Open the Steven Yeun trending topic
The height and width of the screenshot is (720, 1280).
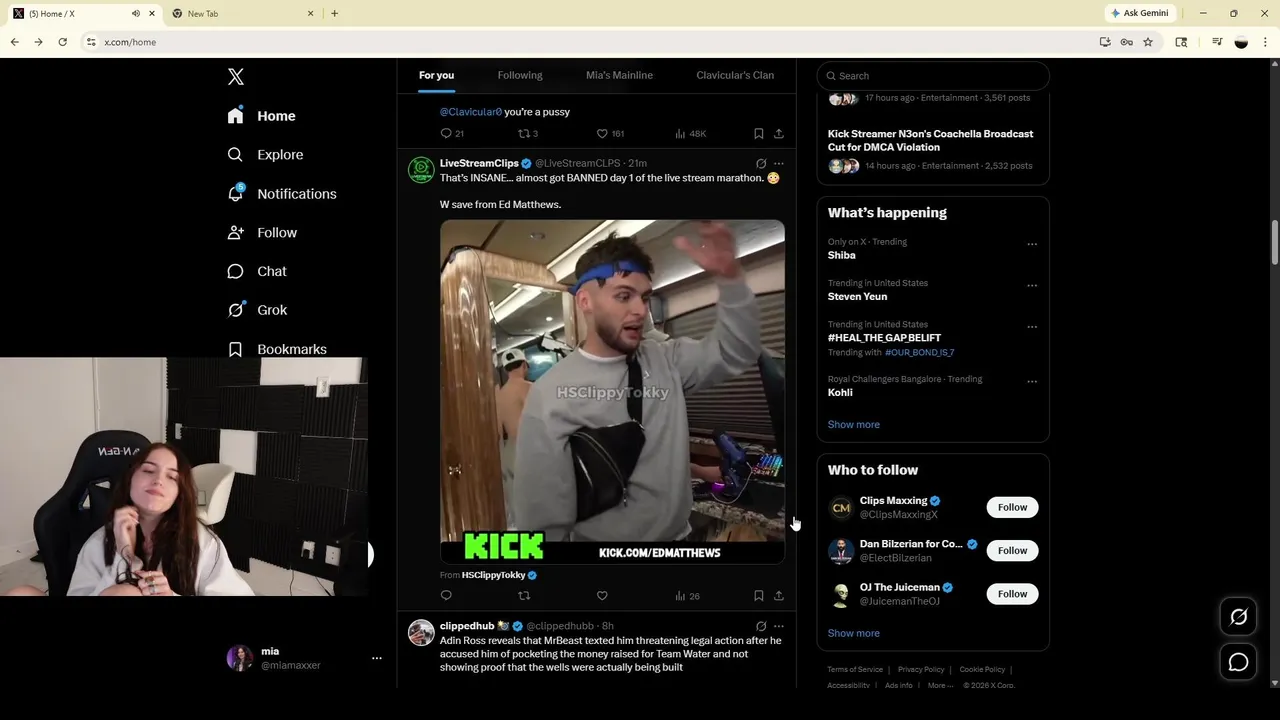[857, 297]
